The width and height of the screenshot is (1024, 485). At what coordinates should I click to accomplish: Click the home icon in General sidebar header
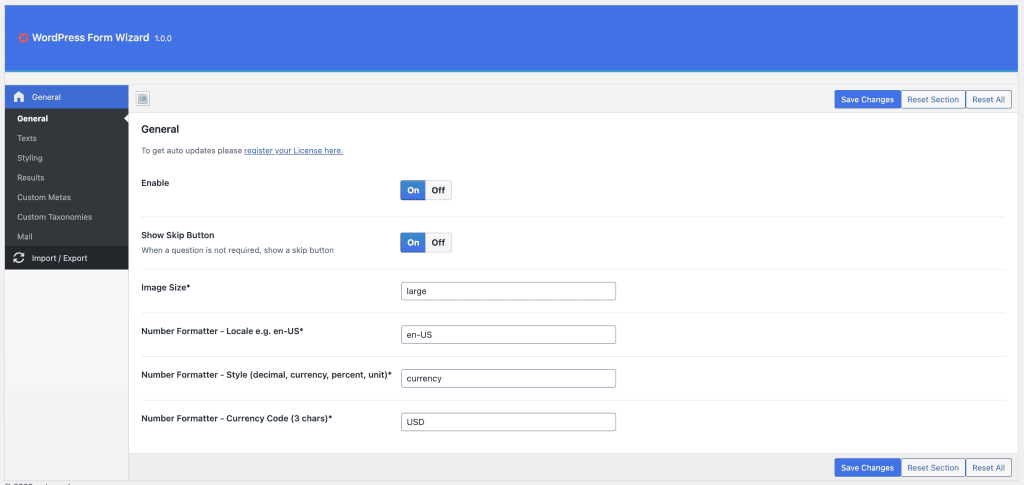(19, 97)
